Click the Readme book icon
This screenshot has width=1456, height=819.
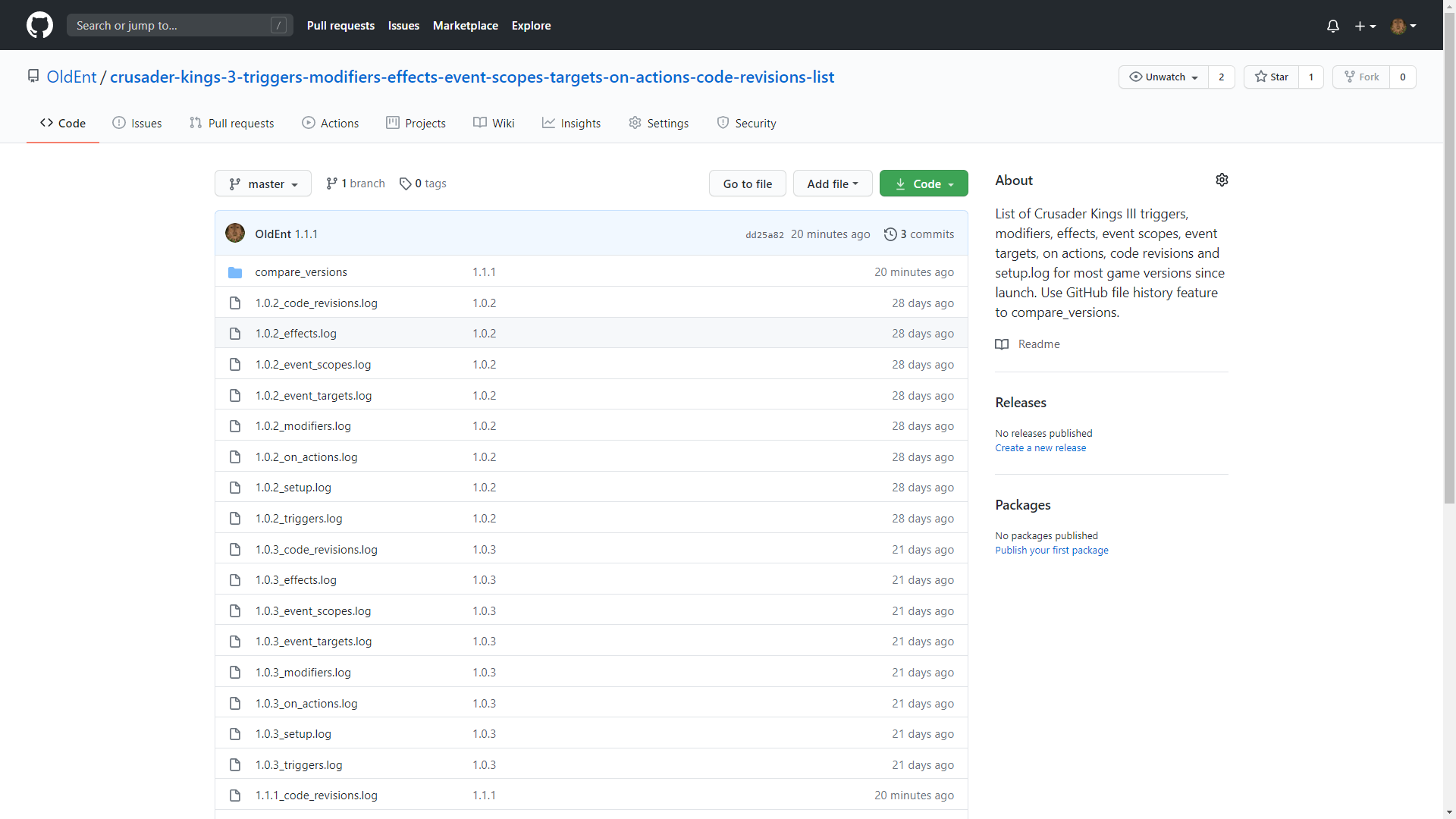click(x=1002, y=344)
